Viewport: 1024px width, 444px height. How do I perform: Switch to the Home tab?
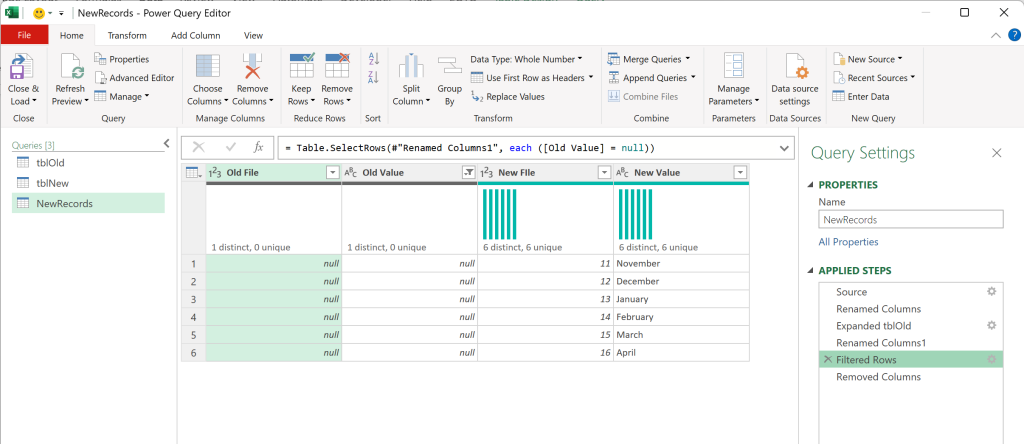pyautogui.click(x=72, y=35)
